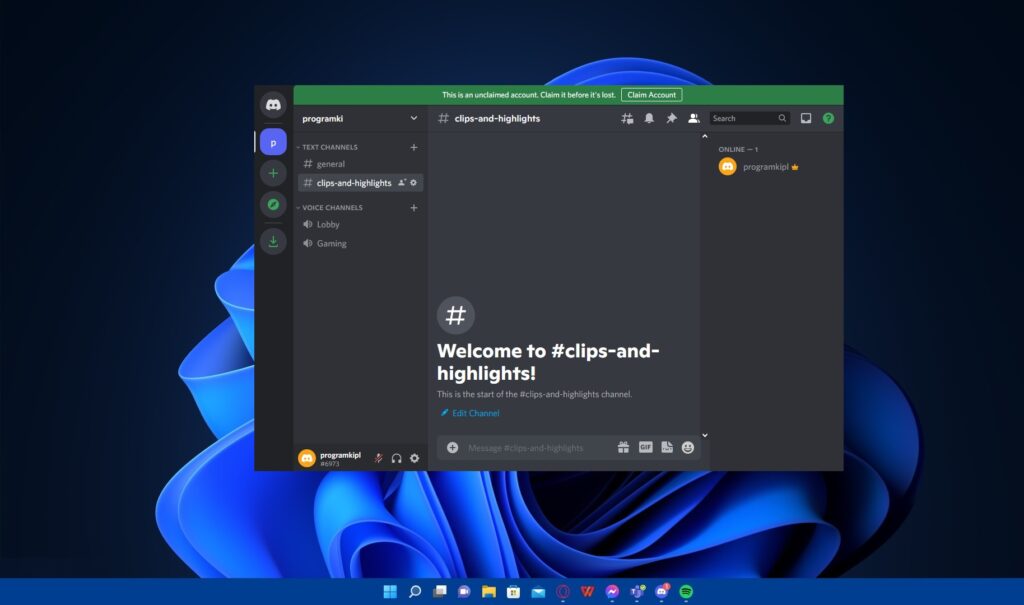Click the Search input field
Viewport: 1024px width, 605px height.
pos(749,118)
